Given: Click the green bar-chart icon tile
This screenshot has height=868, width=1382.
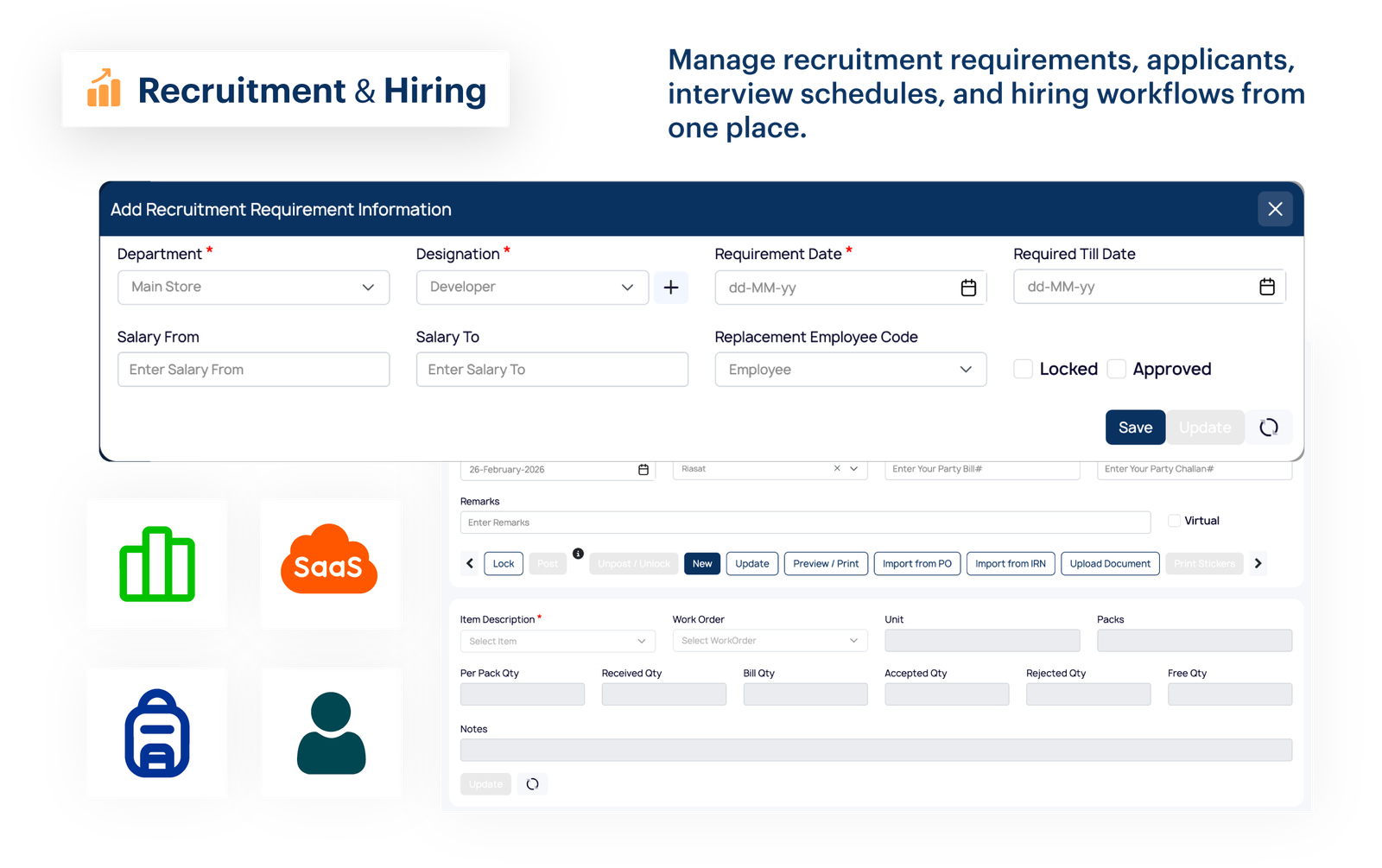Looking at the screenshot, I should (x=156, y=563).
